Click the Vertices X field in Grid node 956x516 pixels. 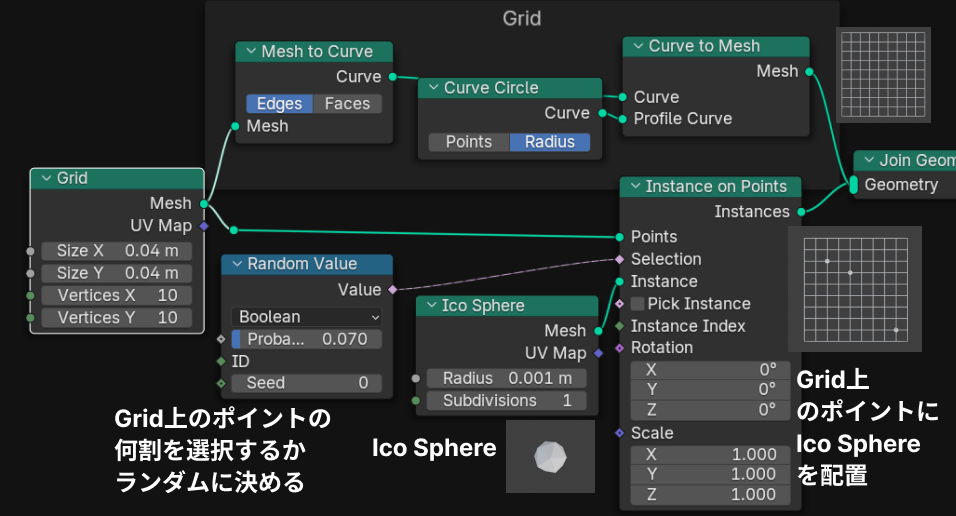coord(118,296)
